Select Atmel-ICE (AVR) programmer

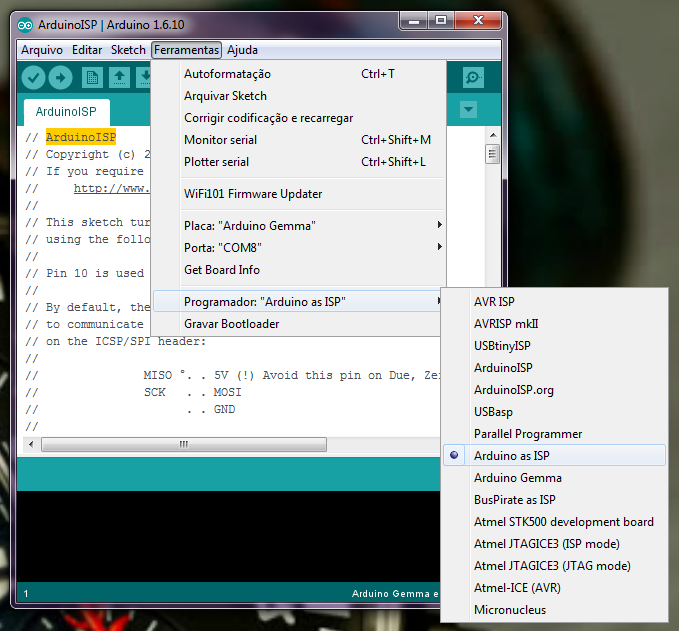pos(554,588)
